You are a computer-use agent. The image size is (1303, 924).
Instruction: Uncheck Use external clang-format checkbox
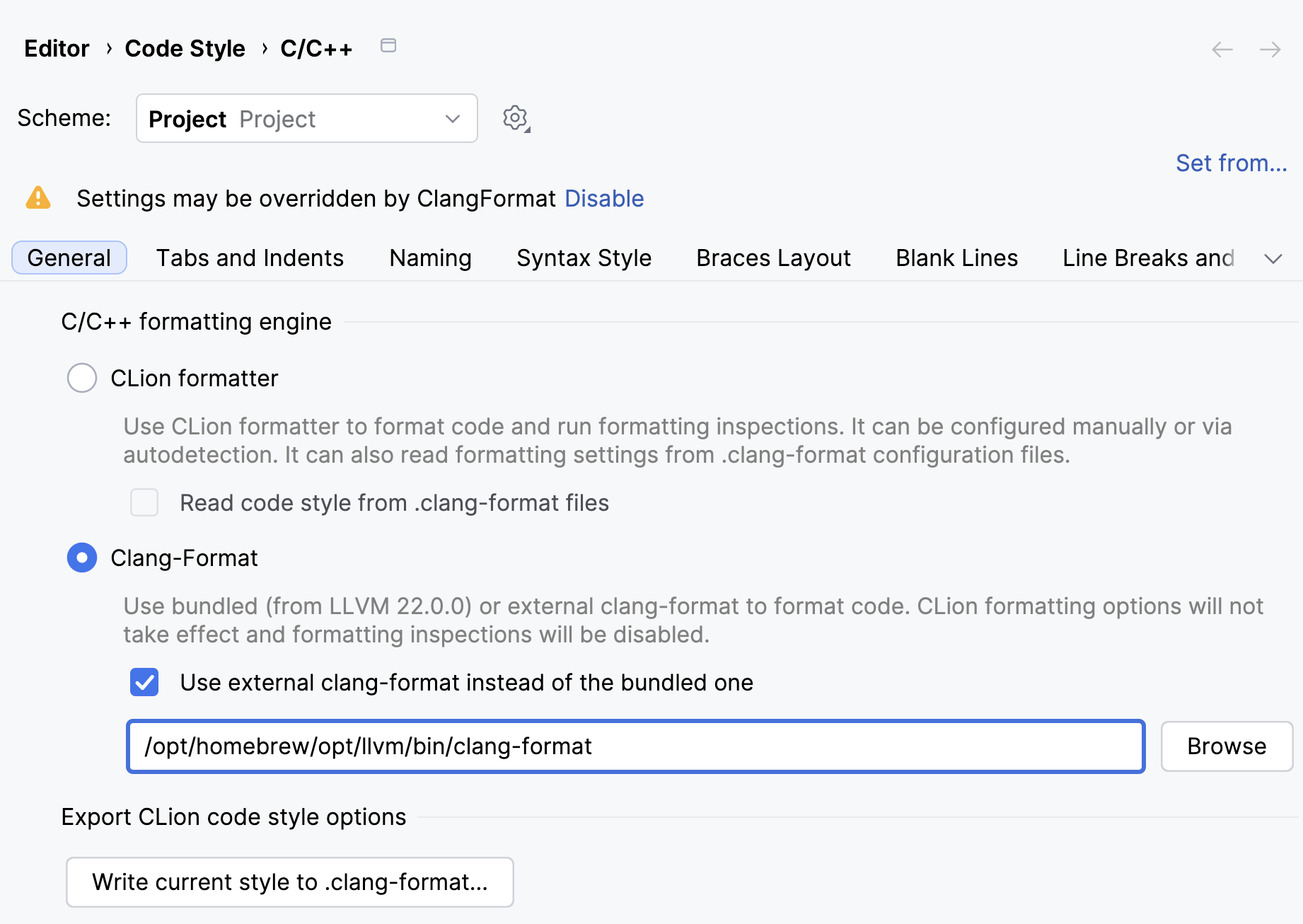click(x=144, y=682)
